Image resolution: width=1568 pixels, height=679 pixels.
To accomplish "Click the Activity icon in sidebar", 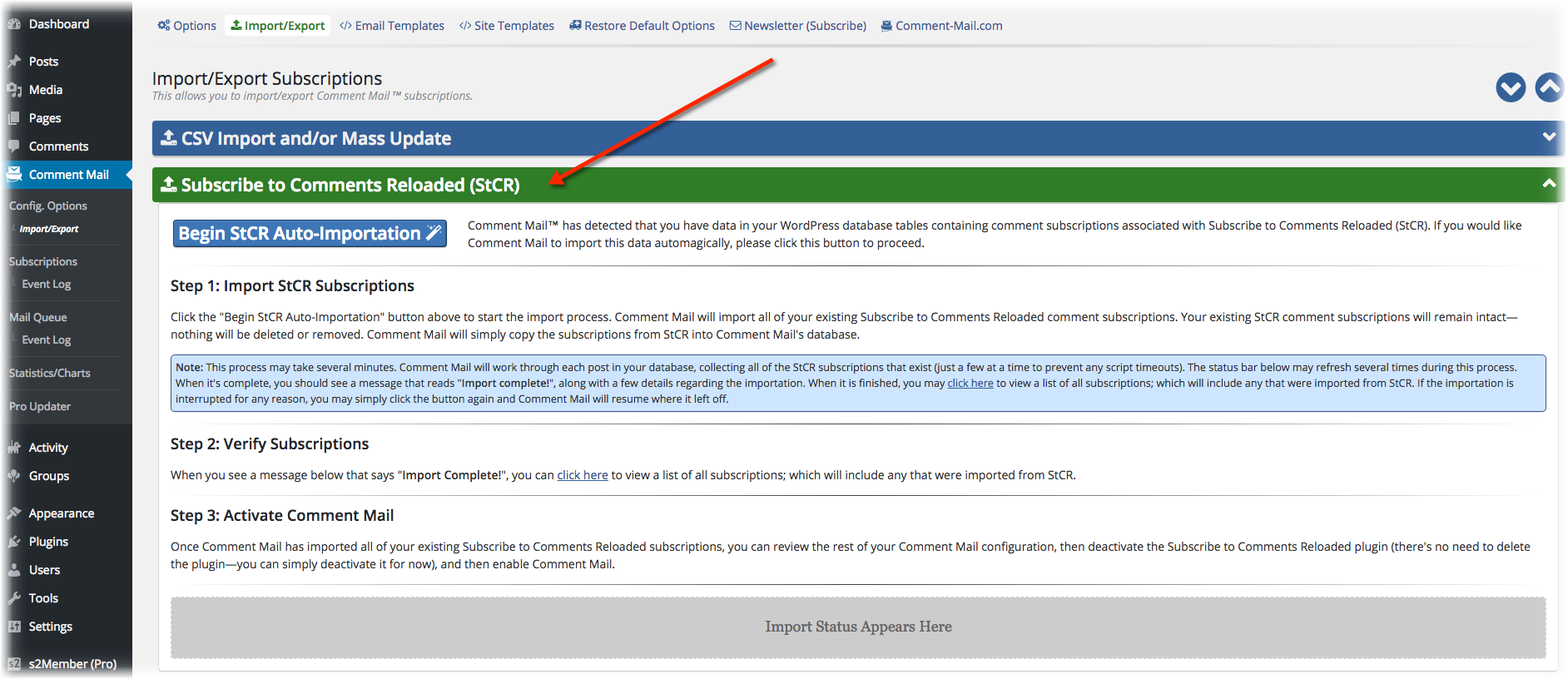I will (x=14, y=448).
